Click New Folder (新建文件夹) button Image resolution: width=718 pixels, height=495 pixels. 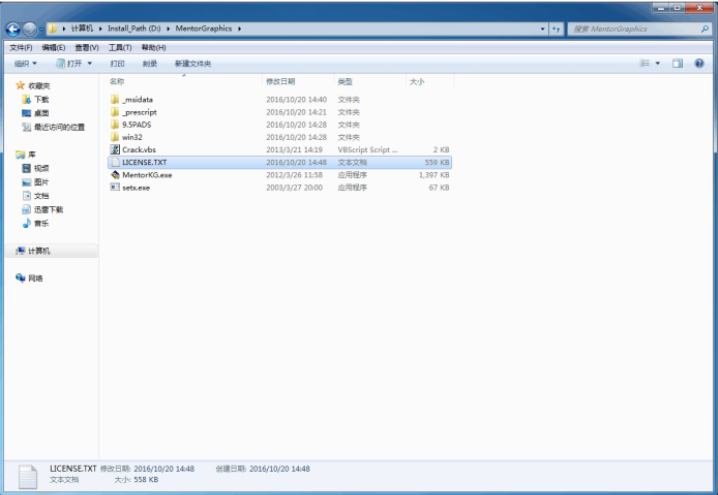click(x=193, y=63)
